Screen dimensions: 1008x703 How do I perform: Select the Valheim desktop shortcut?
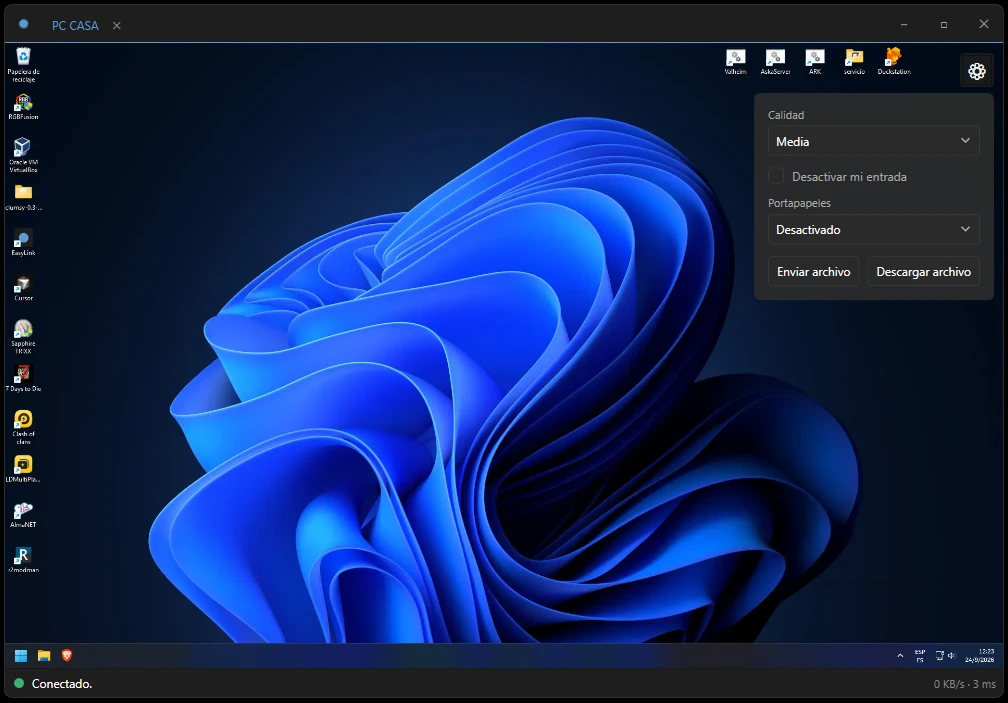[735, 62]
